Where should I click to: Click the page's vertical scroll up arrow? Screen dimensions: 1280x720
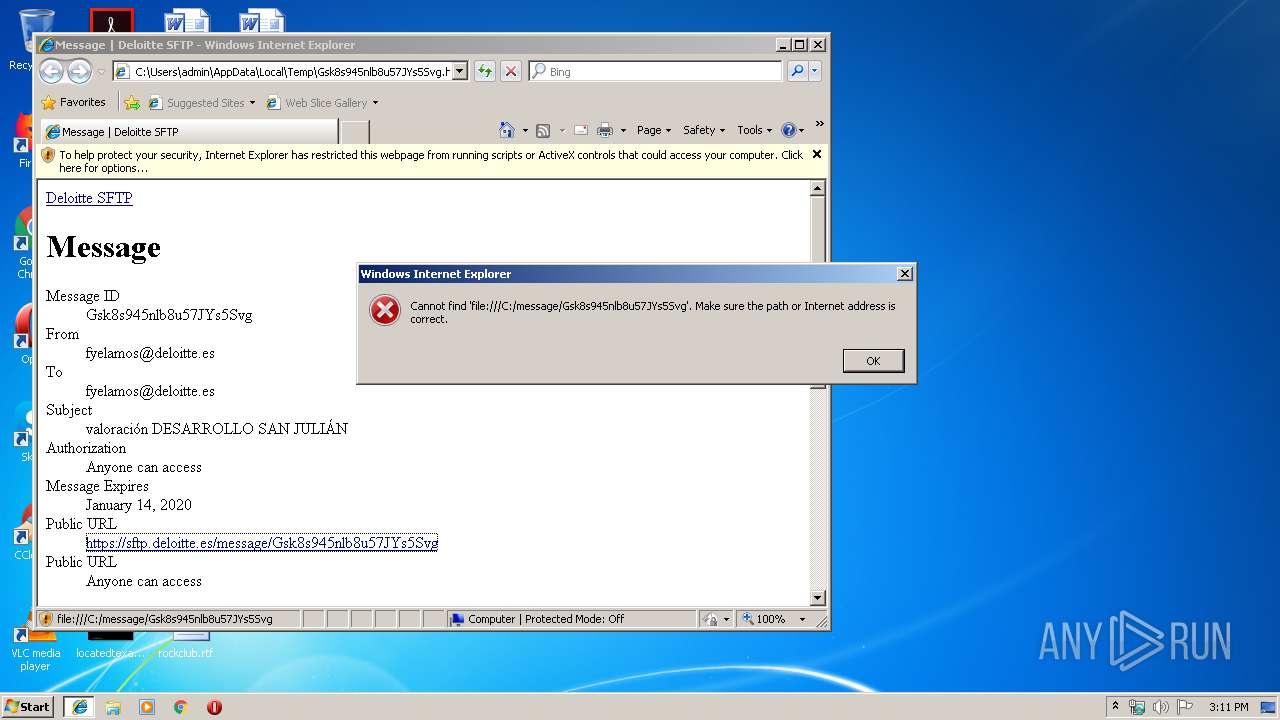pyautogui.click(x=817, y=189)
